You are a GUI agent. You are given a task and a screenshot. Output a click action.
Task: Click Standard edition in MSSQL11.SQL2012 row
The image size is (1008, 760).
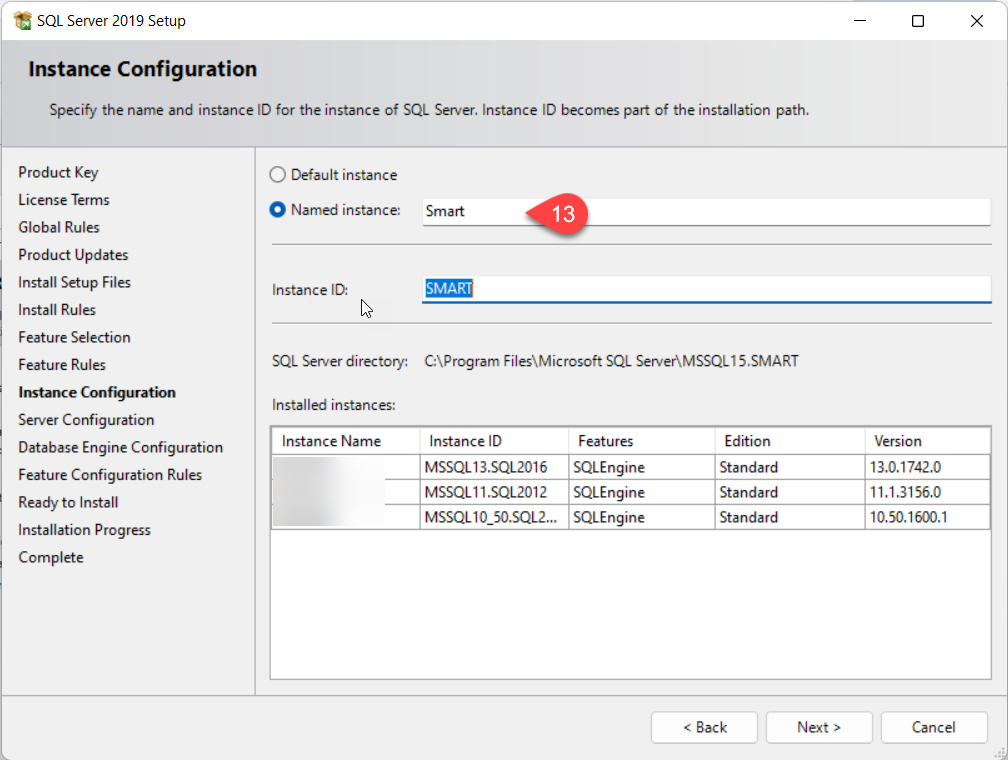(x=789, y=493)
